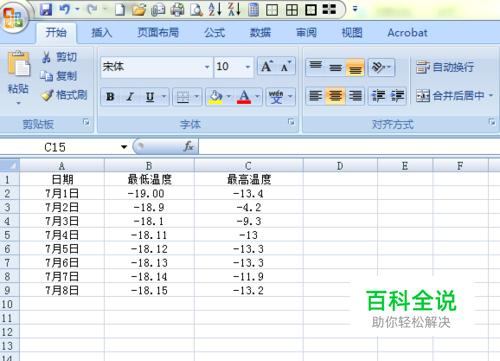Apply yellow fill color bucket

click(x=216, y=97)
